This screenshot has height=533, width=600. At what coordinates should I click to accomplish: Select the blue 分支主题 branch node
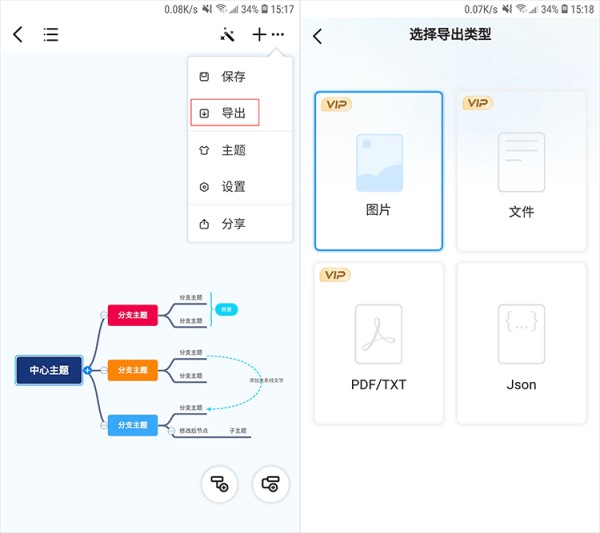point(132,425)
